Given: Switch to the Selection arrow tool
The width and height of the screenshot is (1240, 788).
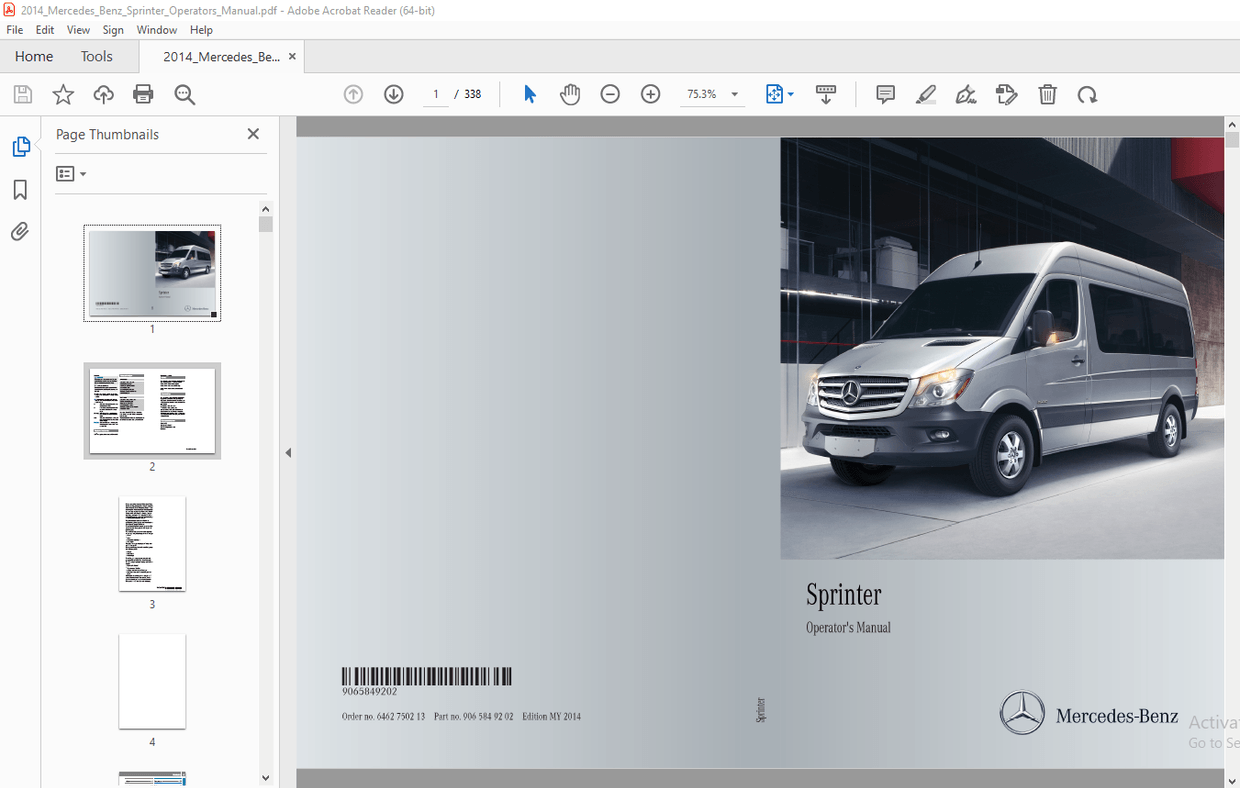Looking at the screenshot, I should pos(529,94).
